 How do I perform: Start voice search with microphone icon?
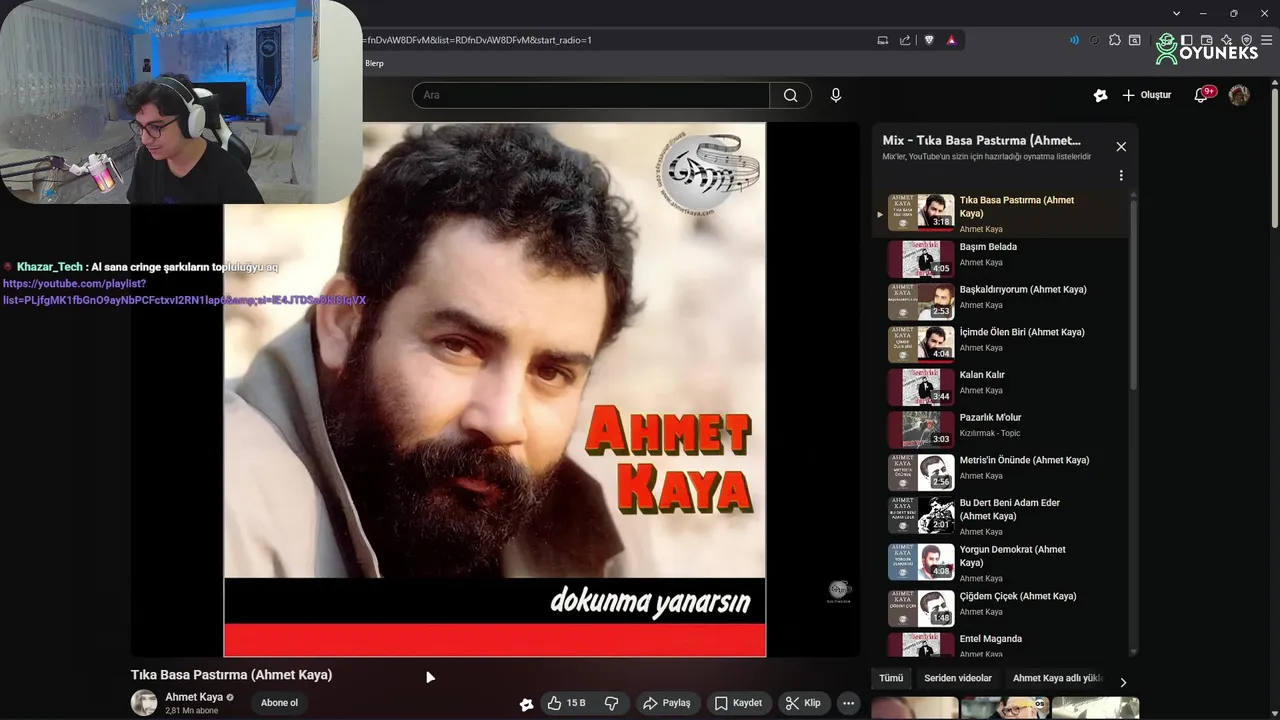(836, 95)
